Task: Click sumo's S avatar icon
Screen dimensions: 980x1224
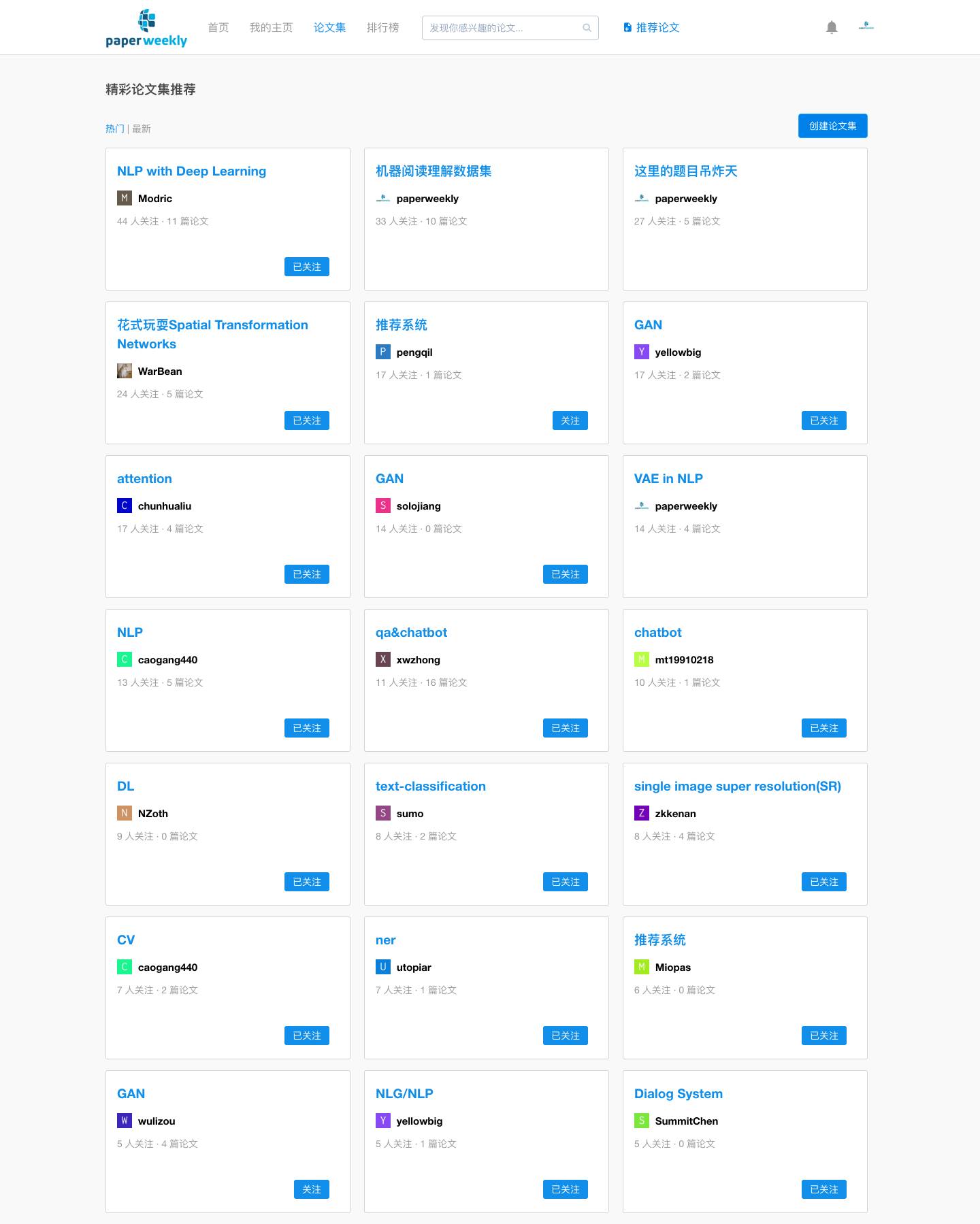Action: 383,814
